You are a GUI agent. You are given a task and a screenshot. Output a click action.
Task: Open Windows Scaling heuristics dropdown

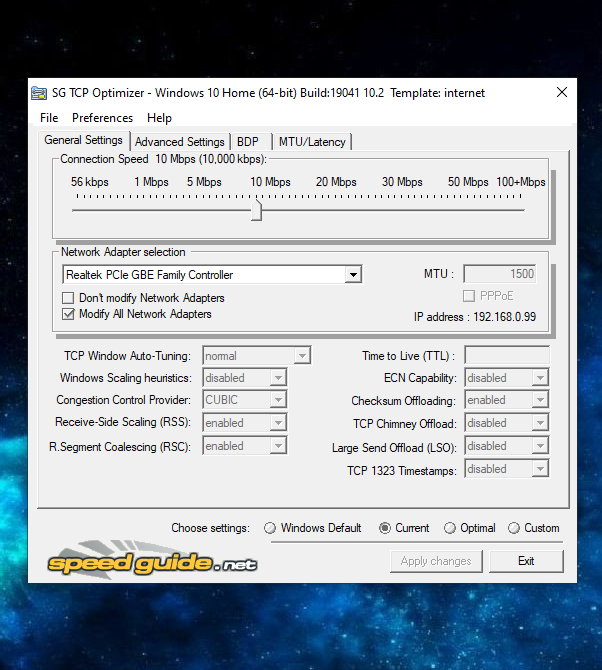click(278, 378)
